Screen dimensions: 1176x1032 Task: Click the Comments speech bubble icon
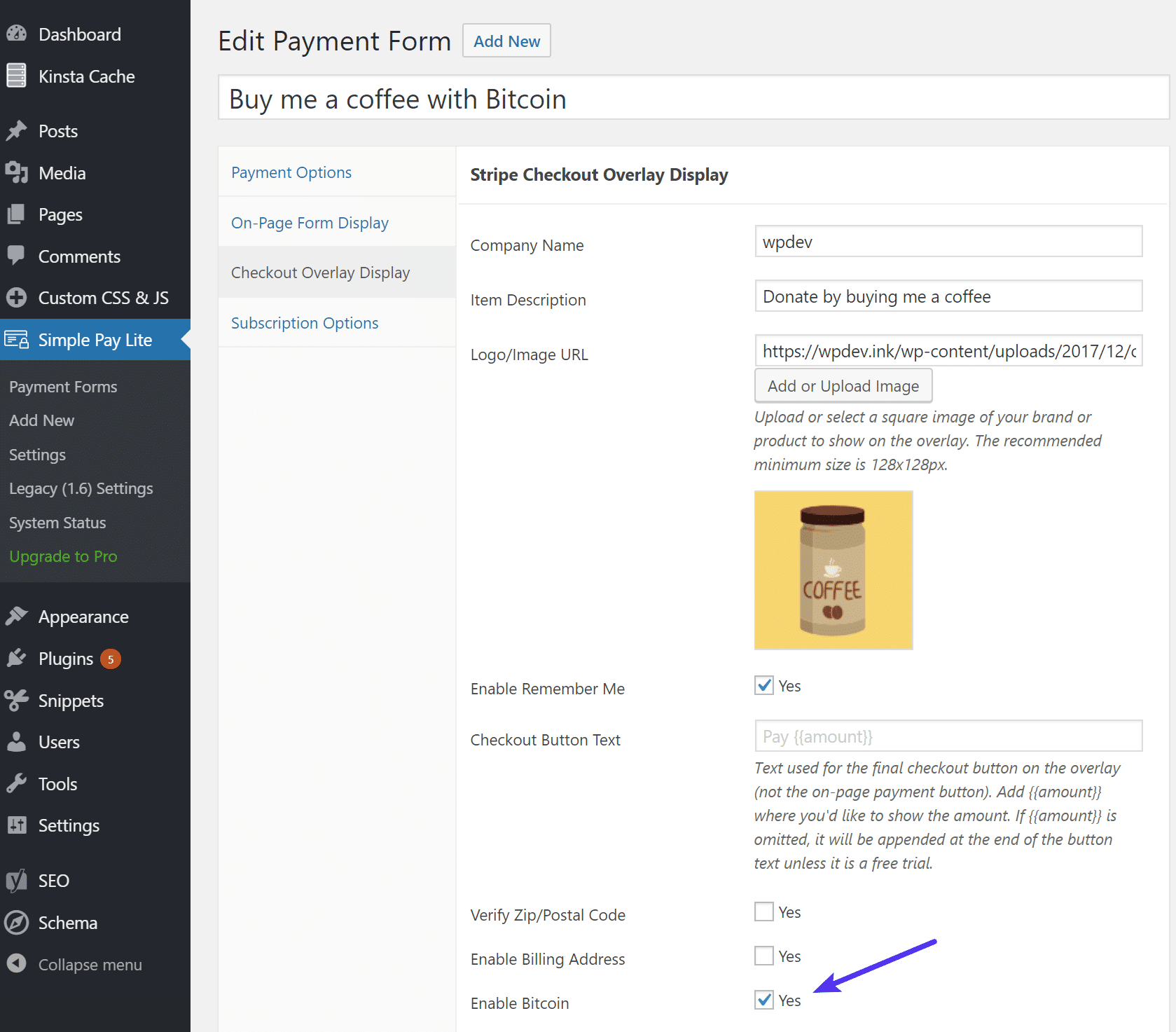[18, 256]
